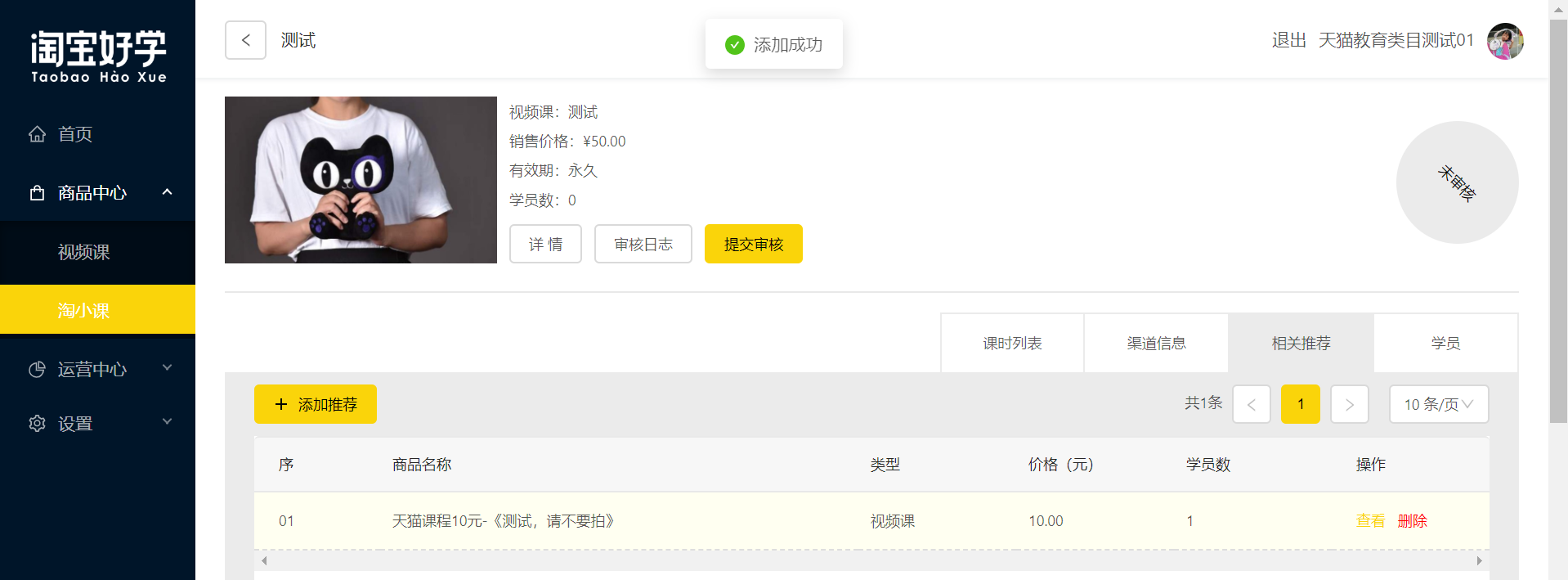Viewport: 1568px width, 580px height.
Task: Click the 添加成功 toast message text
Action: tap(788, 44)
